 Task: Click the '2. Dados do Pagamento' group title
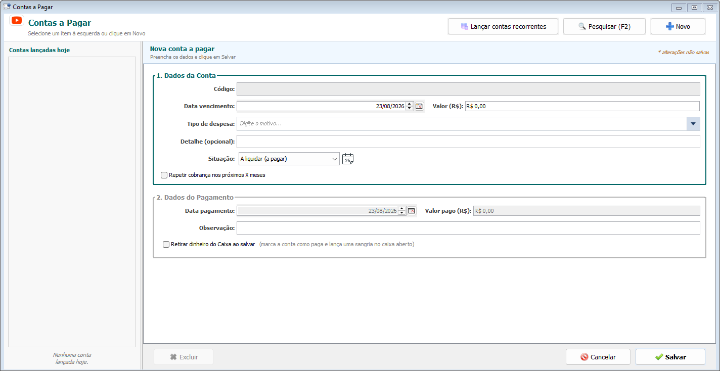tap(195, 197)
